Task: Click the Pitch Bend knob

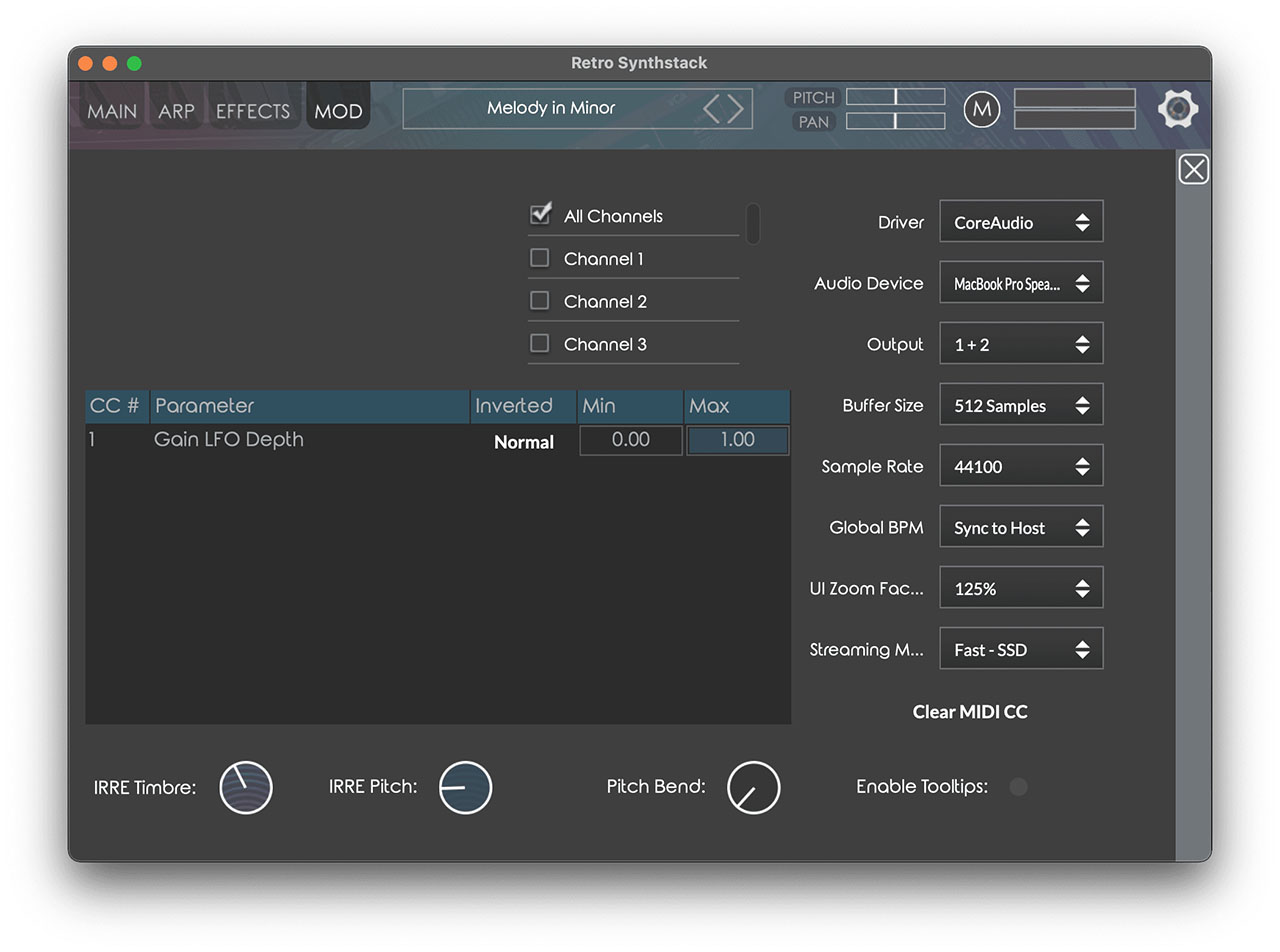Action: pos(753,787)
